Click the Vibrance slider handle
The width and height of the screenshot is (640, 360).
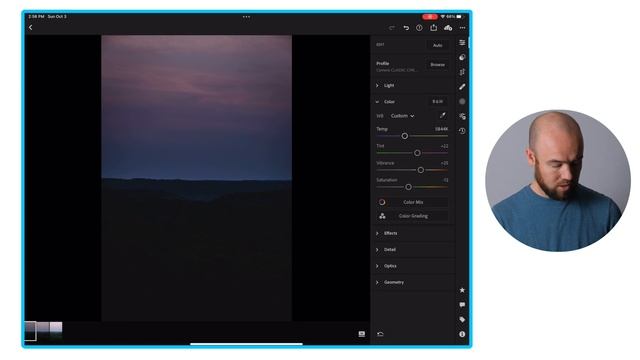click(420, 170)
